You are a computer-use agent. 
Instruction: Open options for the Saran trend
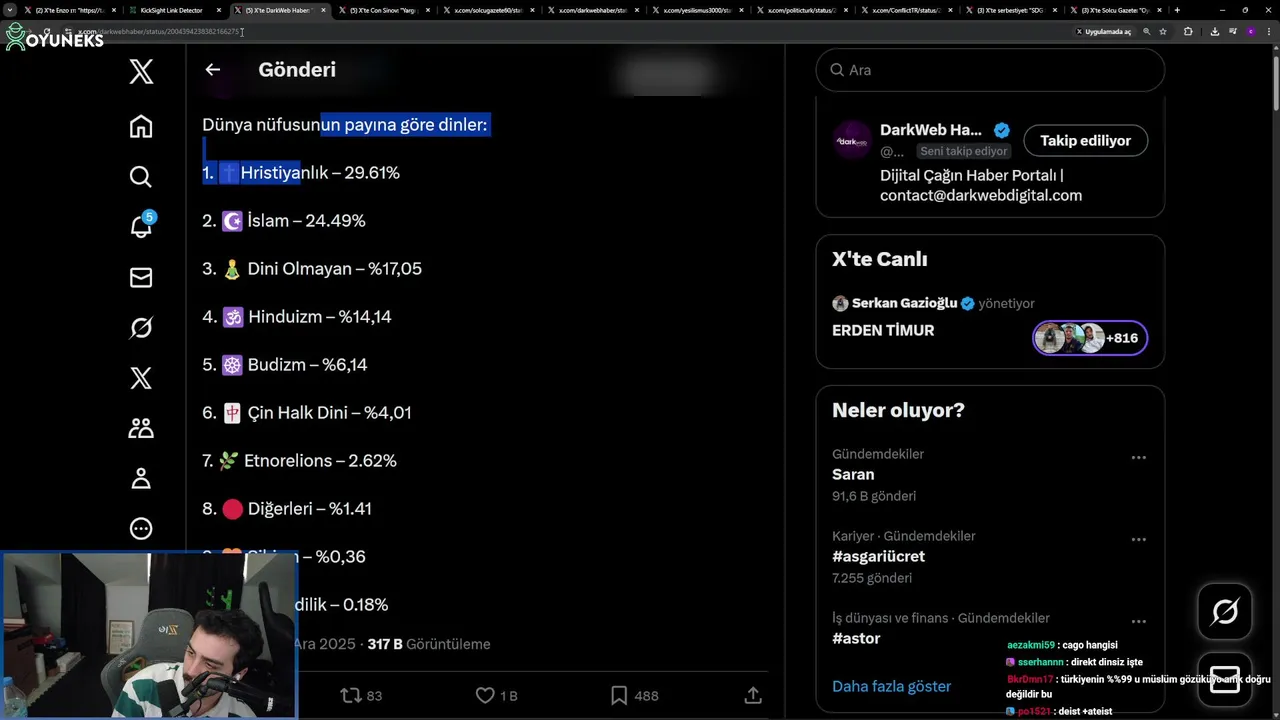1138,458
